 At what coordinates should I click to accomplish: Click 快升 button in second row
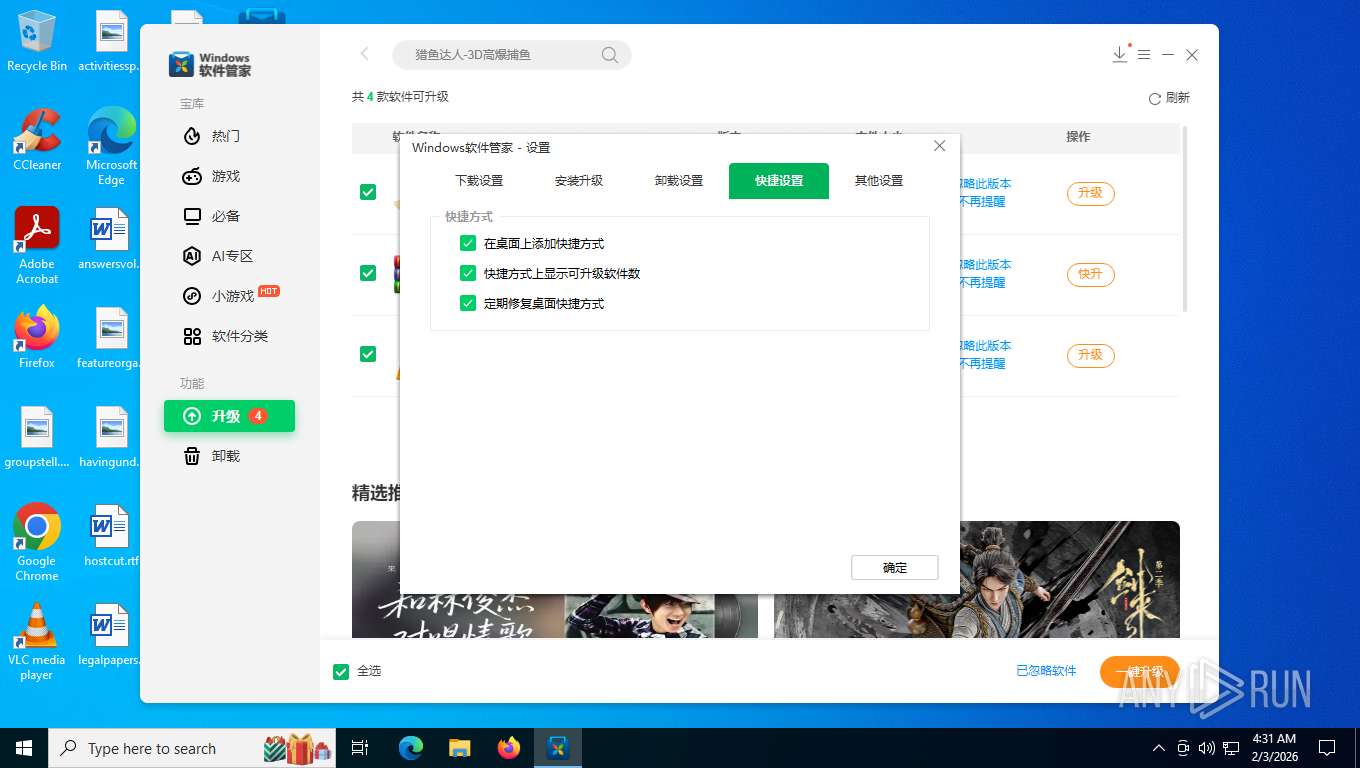1090,274
